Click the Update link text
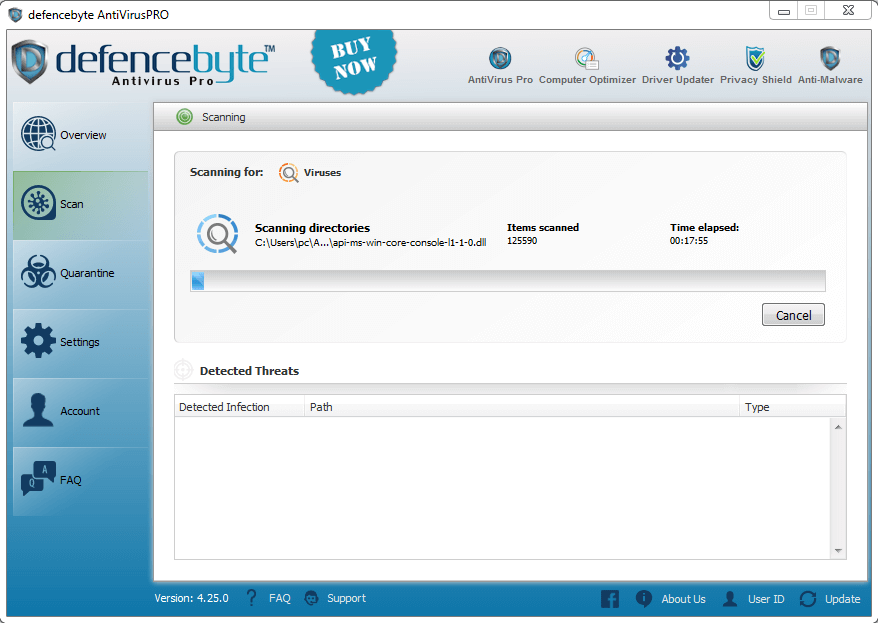878x623 pixels. coord(842,599)
